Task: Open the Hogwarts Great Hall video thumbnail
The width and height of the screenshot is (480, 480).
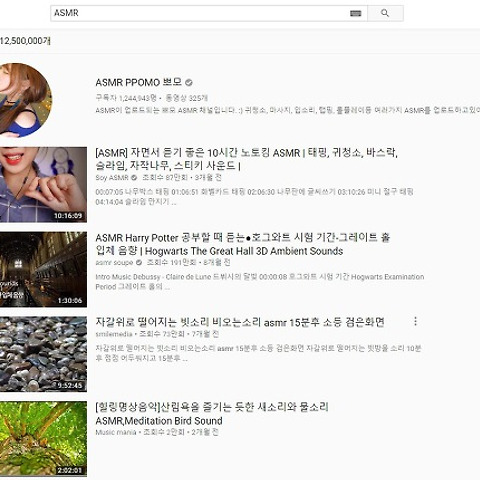Action: point(43,269)
